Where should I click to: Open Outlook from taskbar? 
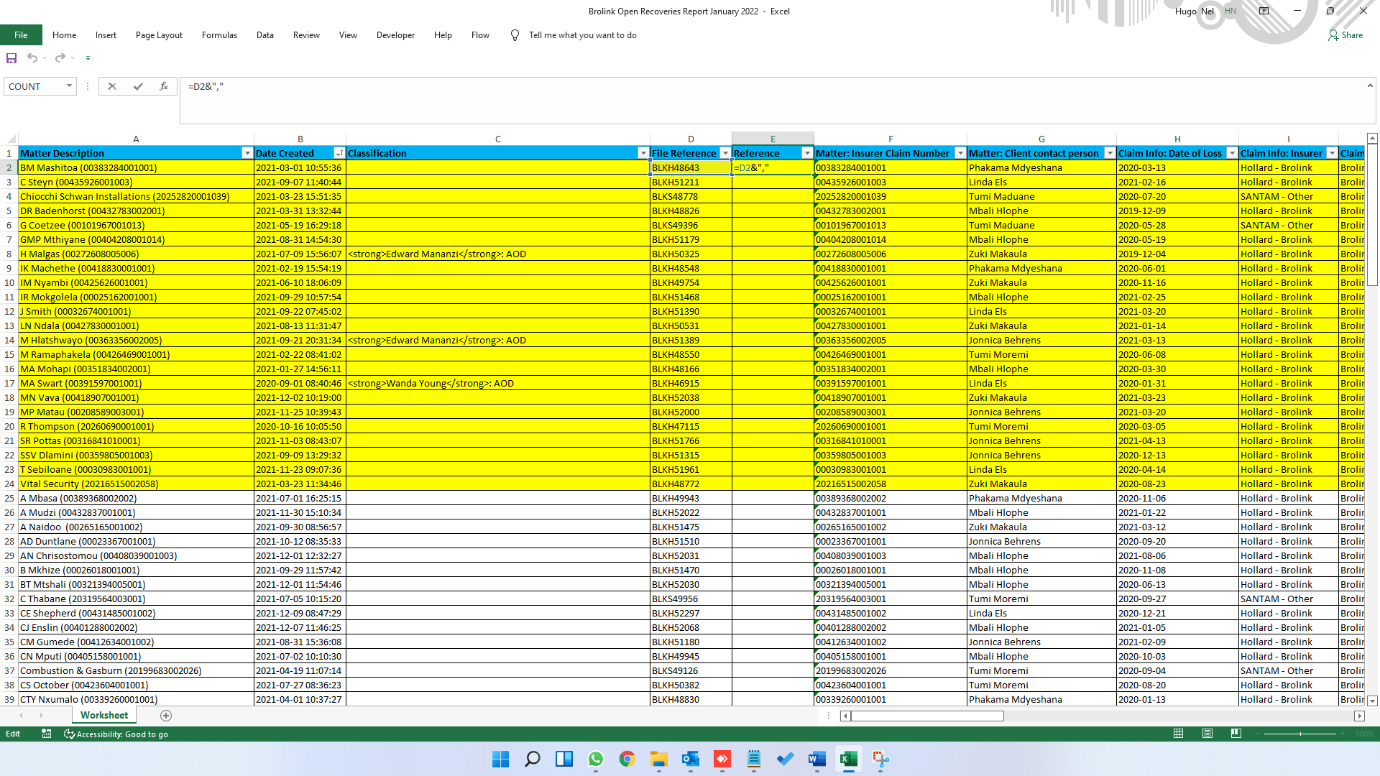pos(690,759)
